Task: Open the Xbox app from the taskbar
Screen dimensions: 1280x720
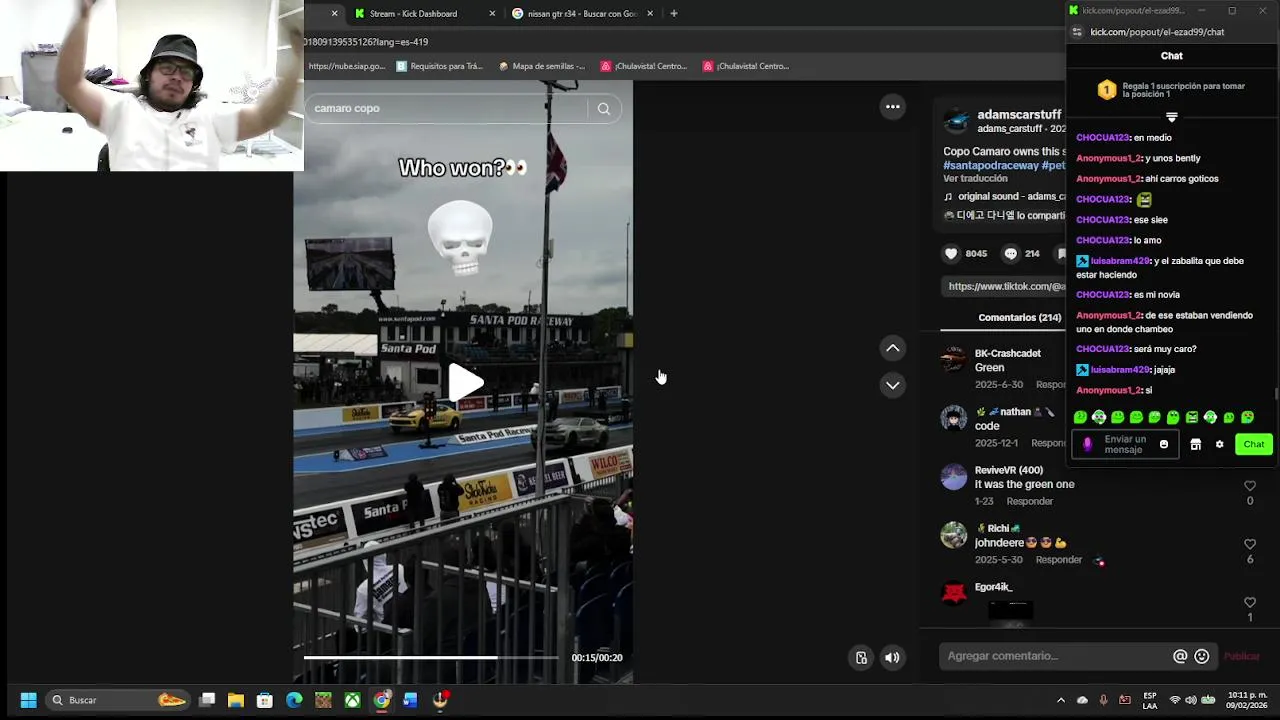Action: pos(352,700)
